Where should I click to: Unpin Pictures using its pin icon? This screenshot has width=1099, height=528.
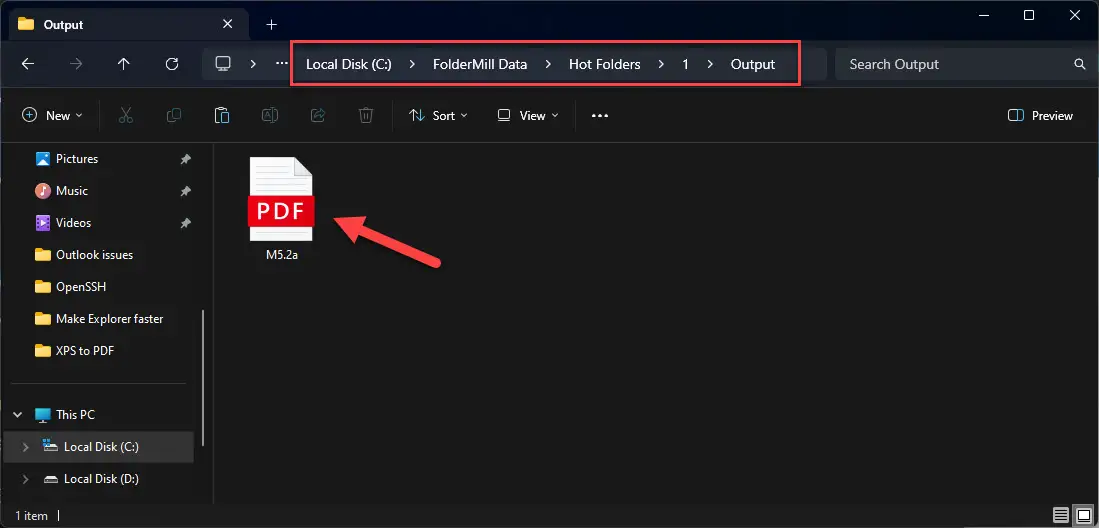[185, 159]
